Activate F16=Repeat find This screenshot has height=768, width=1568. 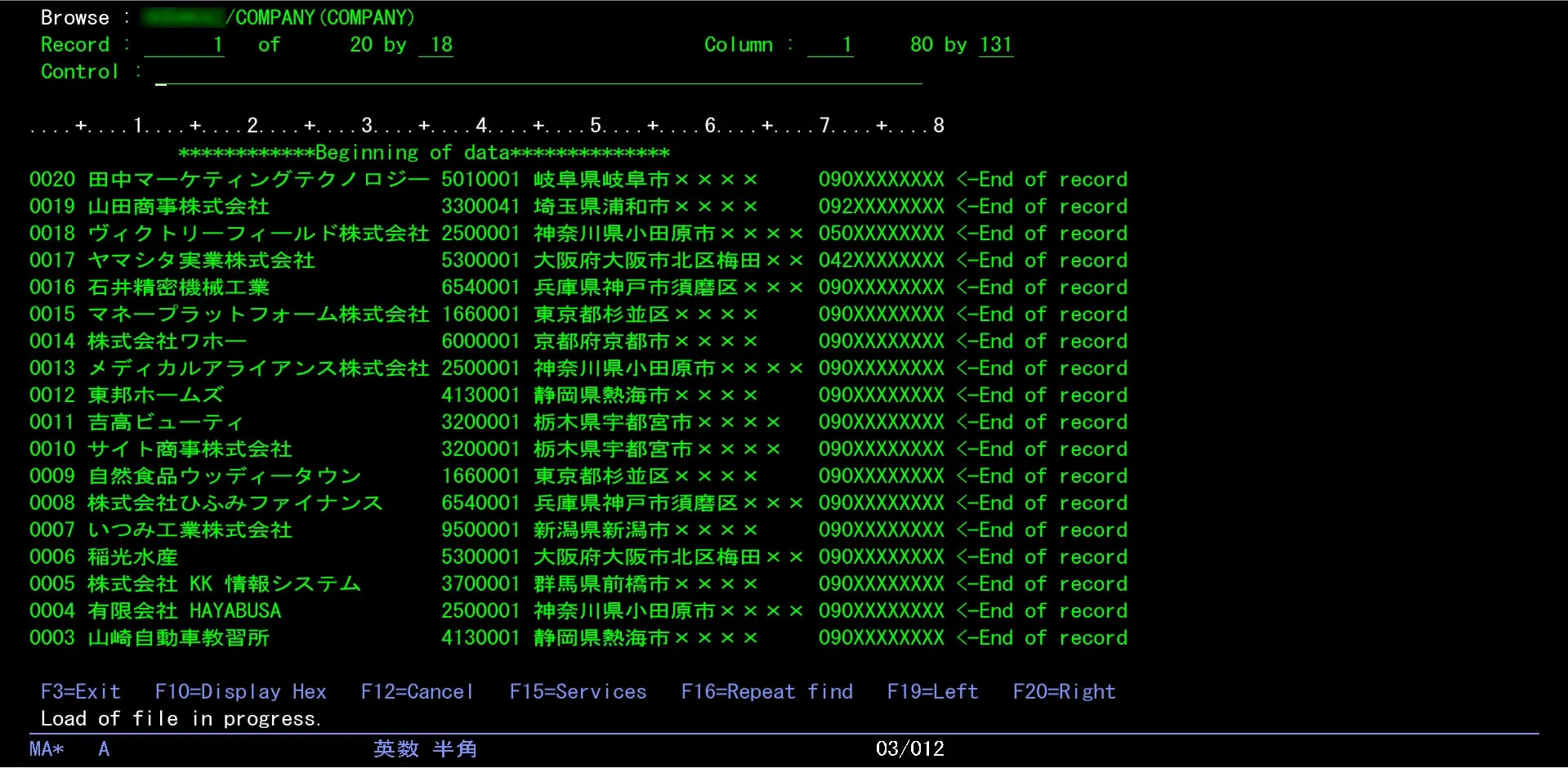(767, 691)
